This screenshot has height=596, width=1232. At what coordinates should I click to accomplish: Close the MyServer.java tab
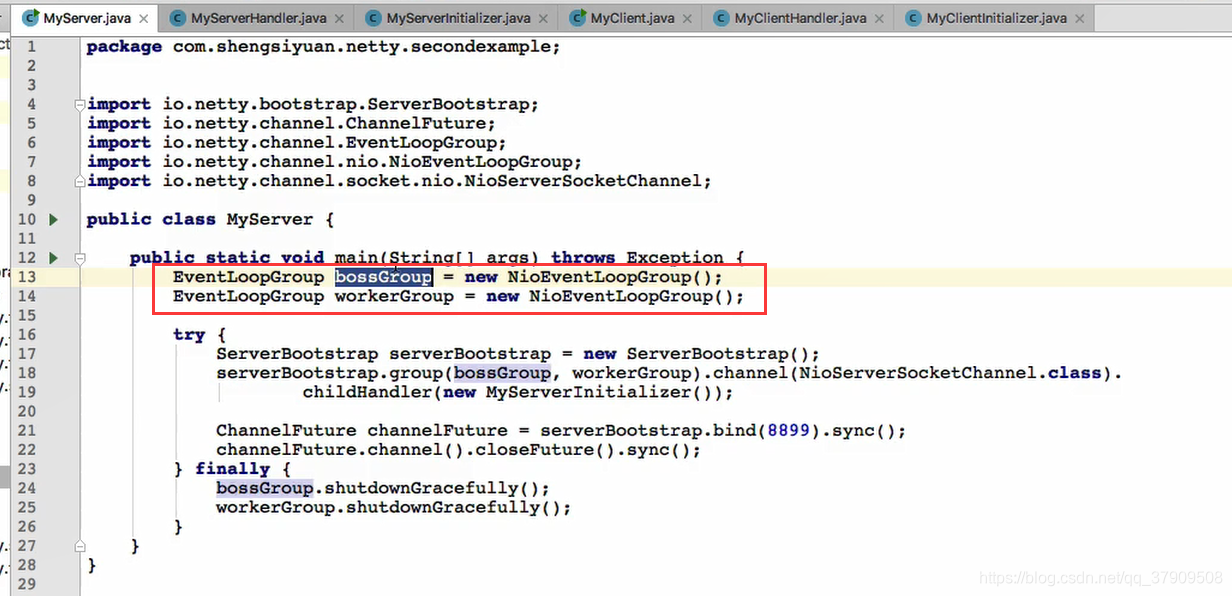tap(144, 19)
